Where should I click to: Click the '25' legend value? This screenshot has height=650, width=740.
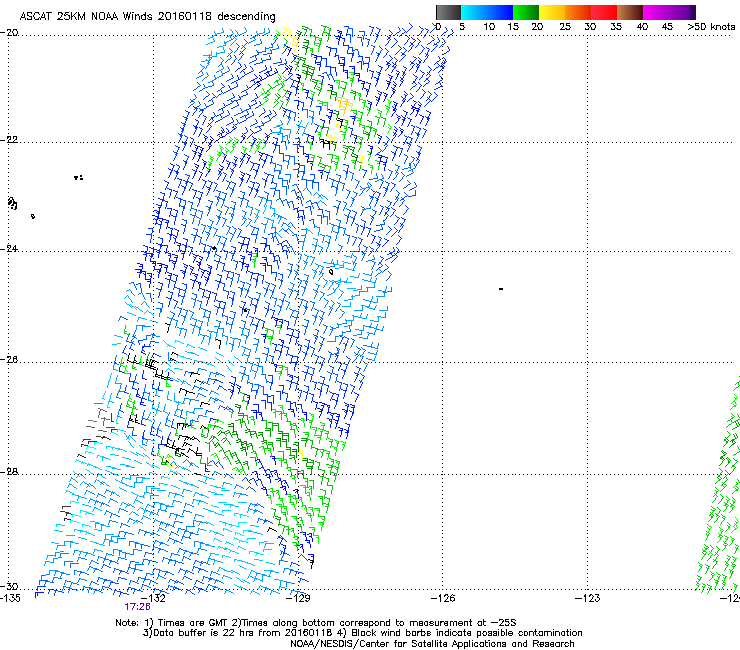565,27
